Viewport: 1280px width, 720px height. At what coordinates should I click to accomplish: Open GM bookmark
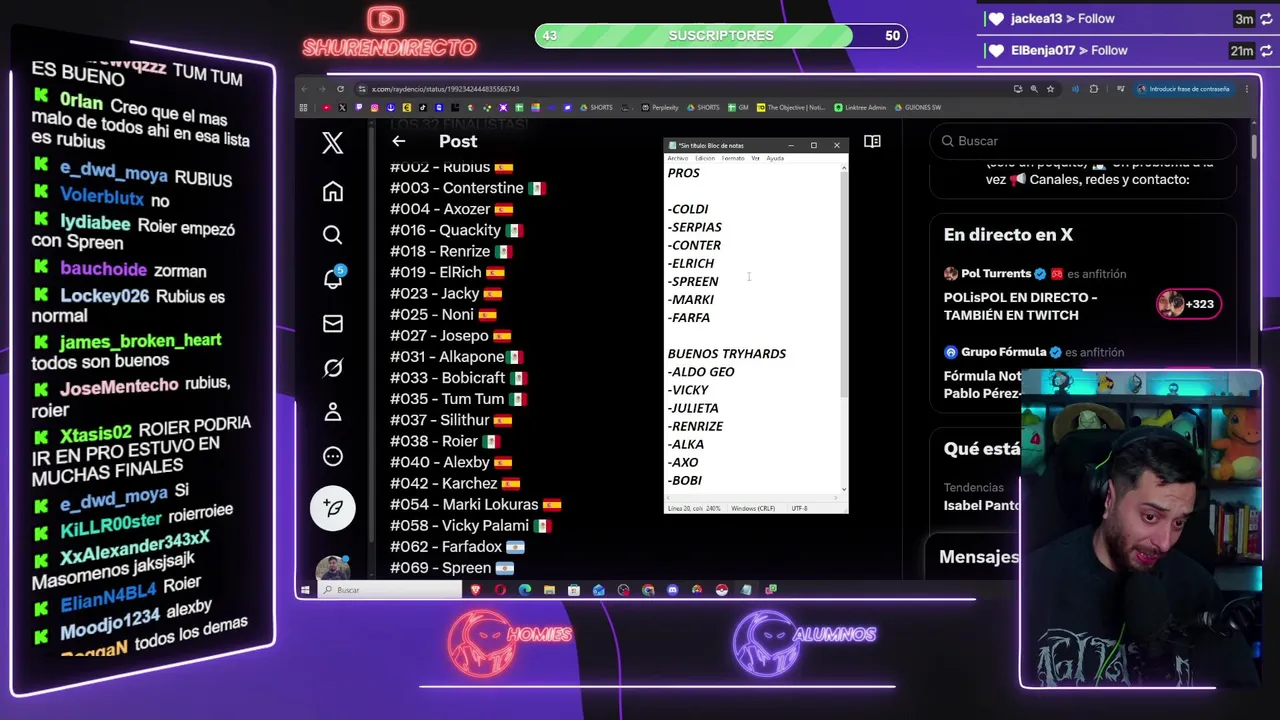(x=739, y=107)
